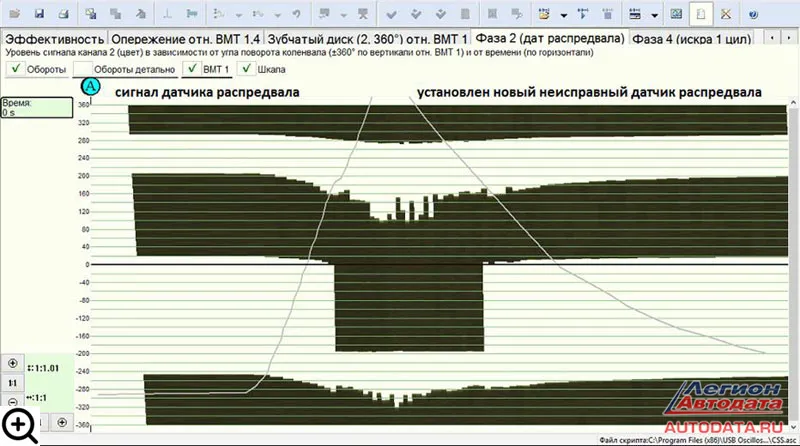Image resolution: width=800 pixels, height=446 pixels.
Task: Click the Print icon in toolbar
Action: pos(63,14)
